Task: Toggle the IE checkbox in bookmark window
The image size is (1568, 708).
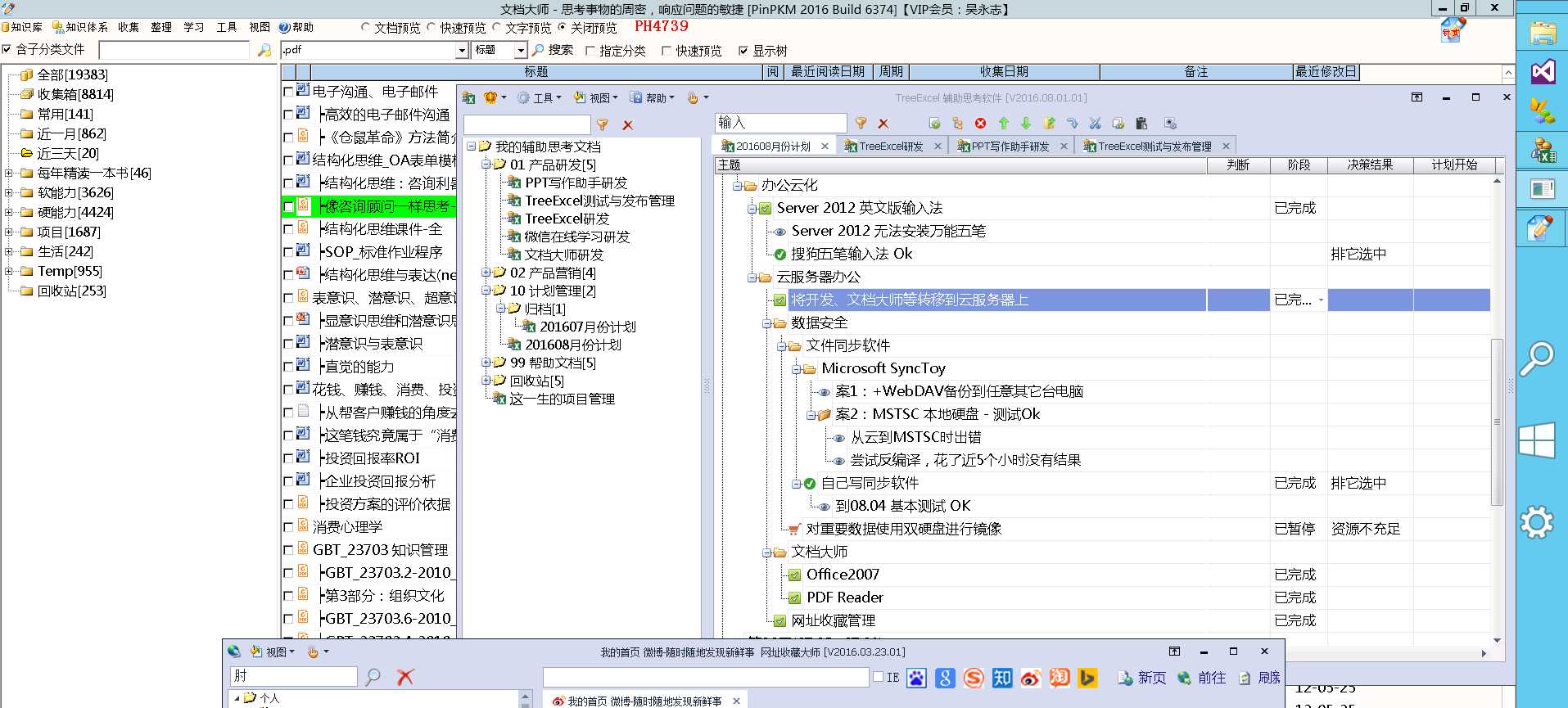Action: pos(878,677)
